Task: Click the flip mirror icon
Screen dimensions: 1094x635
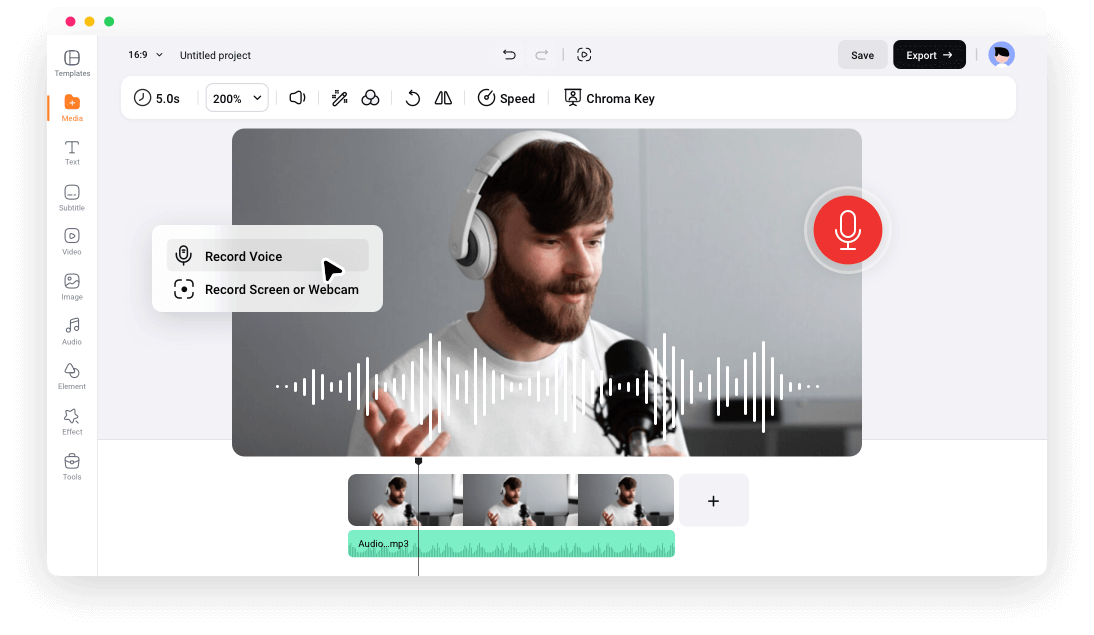Action: tap(443, 98)
